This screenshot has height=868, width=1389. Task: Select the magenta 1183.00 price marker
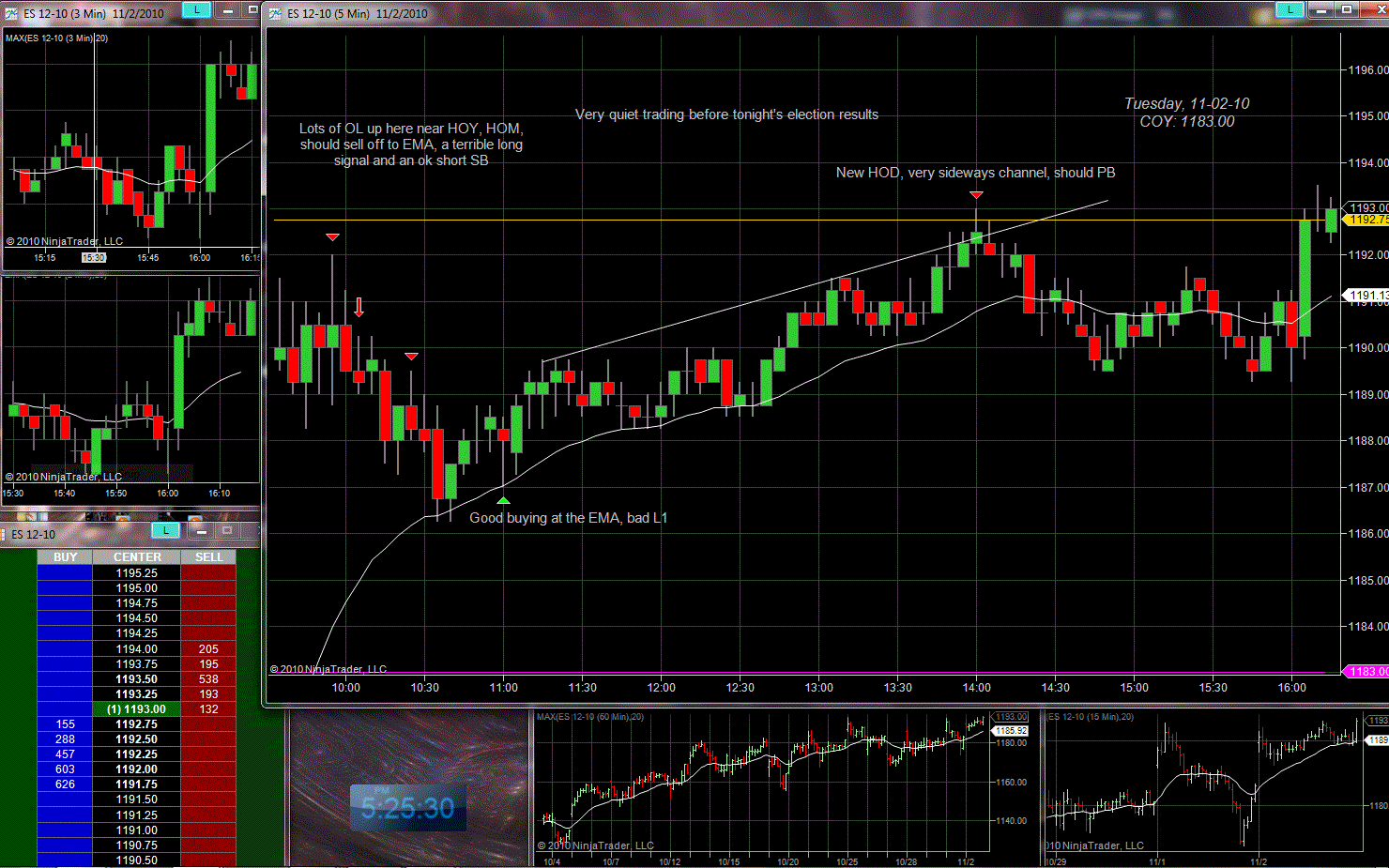pos(1366,672)
